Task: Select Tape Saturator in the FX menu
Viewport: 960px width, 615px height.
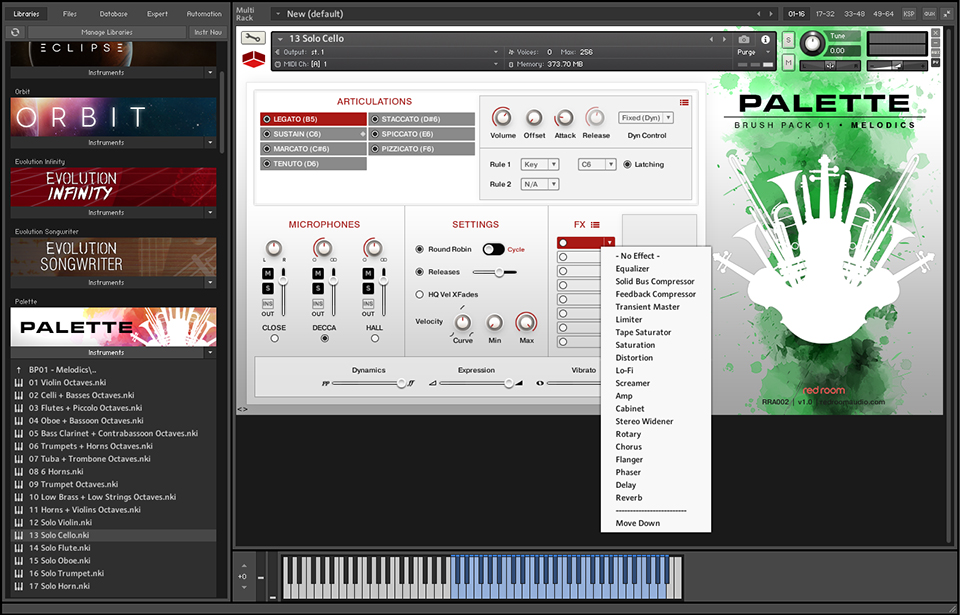Action: click(x=643, y=333)
